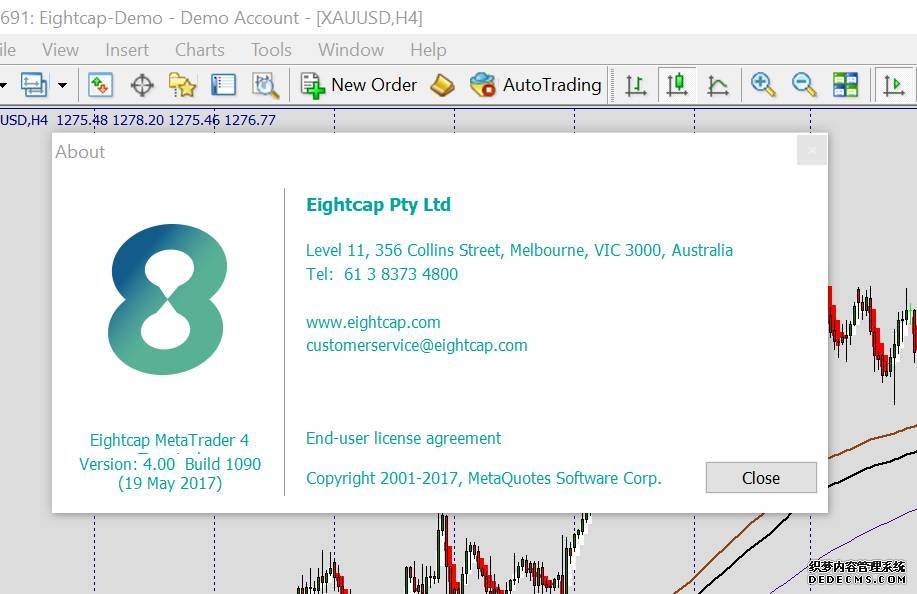Click the "Tel: 61 3 8373 4800" text

pos(382,274)
